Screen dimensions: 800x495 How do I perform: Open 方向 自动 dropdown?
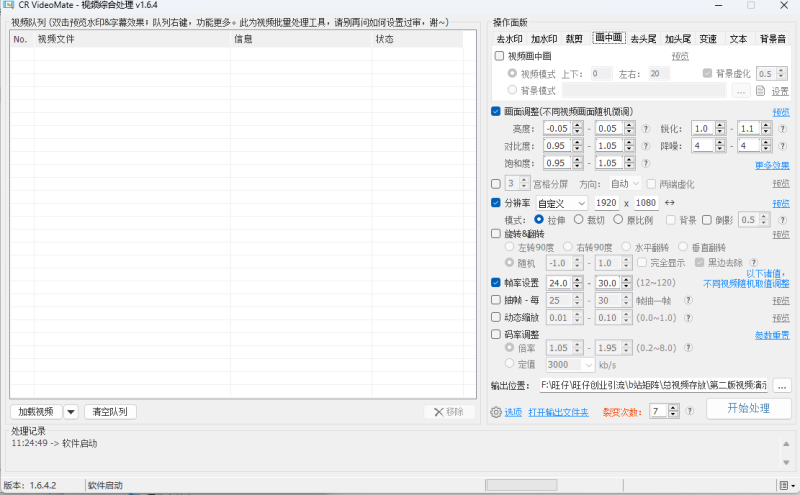[x=624, y=184]
